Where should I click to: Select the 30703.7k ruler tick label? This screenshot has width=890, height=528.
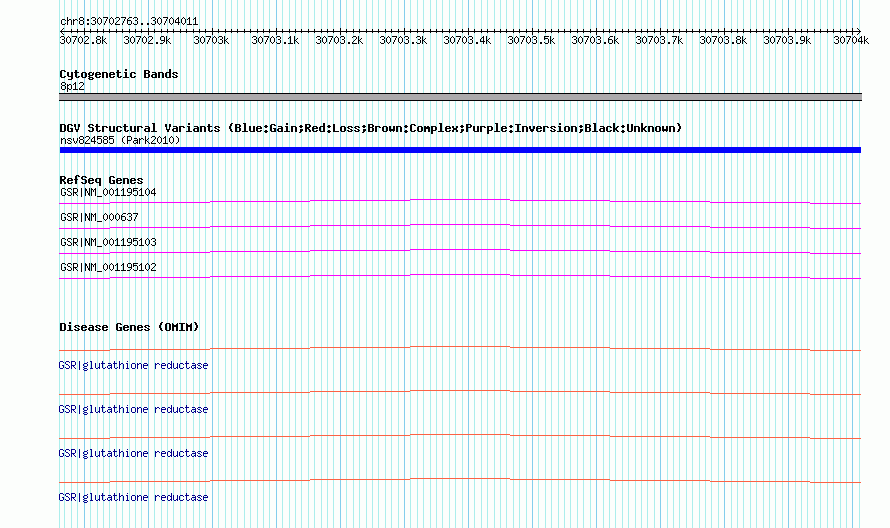click(x=659, y=40)
